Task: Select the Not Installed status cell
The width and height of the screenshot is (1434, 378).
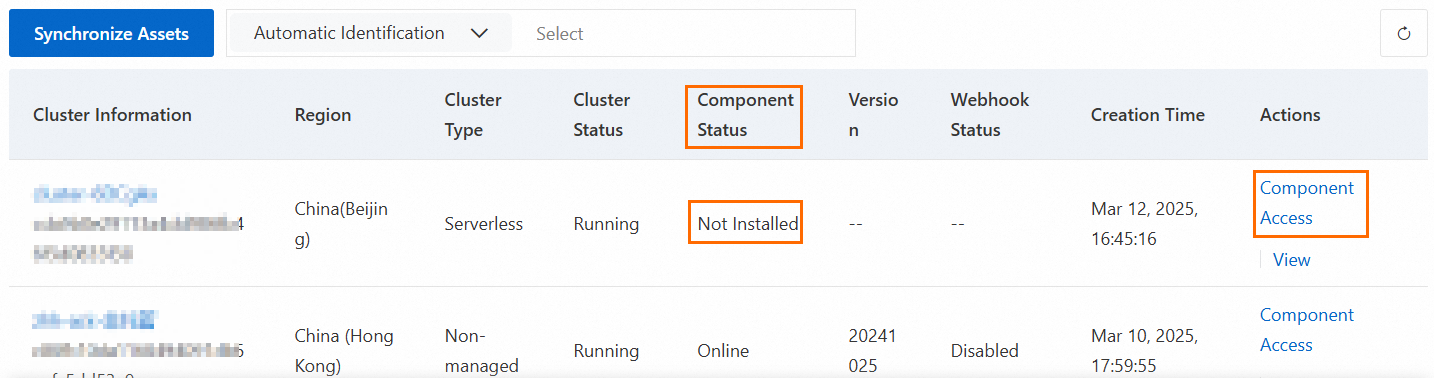Action: click(748, 224)
